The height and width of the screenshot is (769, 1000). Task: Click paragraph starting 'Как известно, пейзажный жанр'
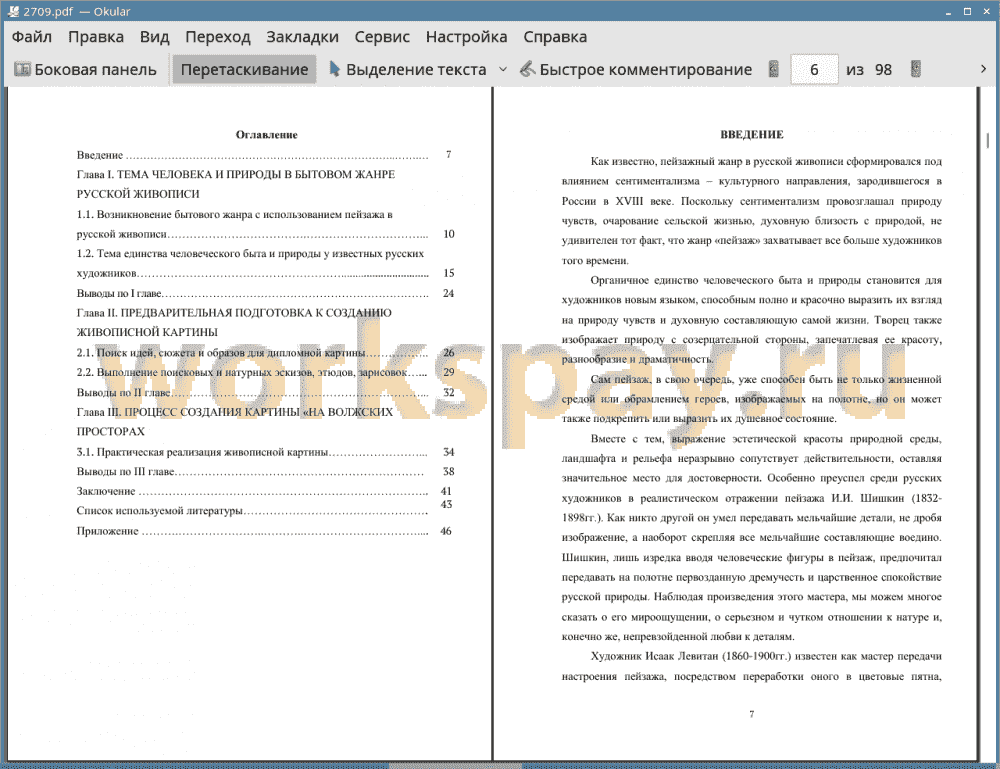coord(751,211)
